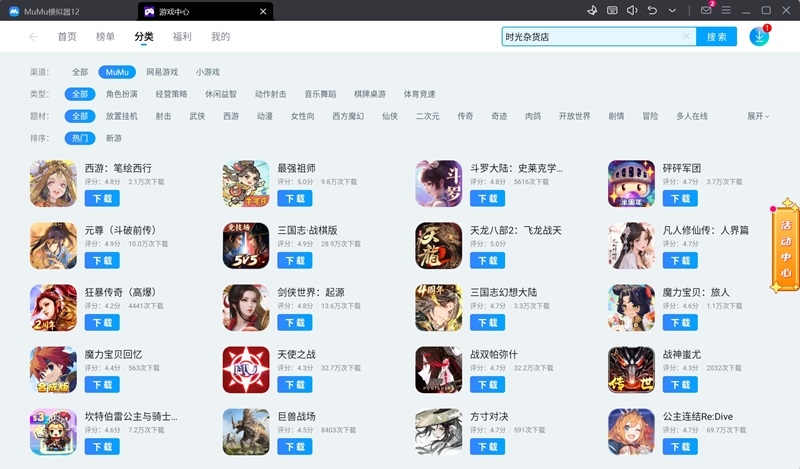The height and width of the screenshot is (469, 800).
Task: Click the volume speaker icon
Action: click(x=632, y=10)
